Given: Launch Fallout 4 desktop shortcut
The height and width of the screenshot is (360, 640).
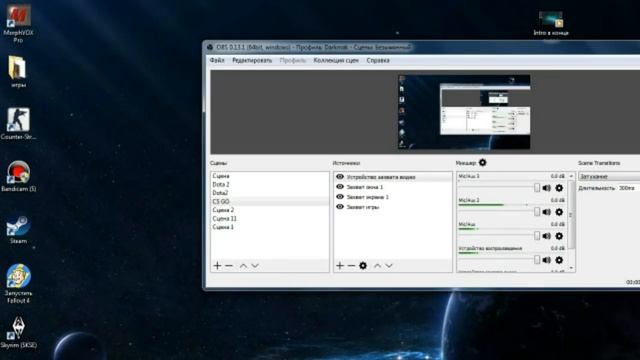Looking at the screenshot, I should (x=18, y=283).
